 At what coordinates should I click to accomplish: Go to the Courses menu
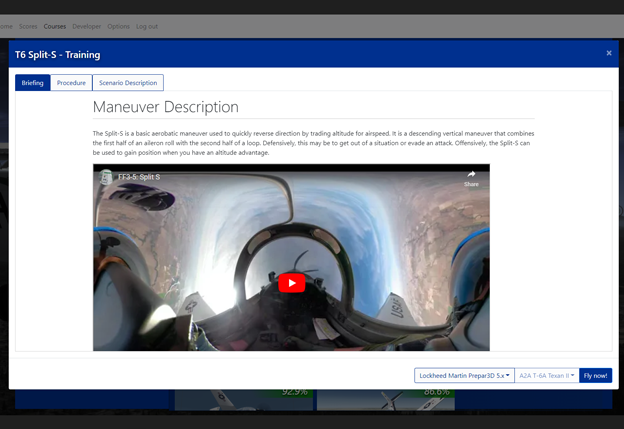55,26
